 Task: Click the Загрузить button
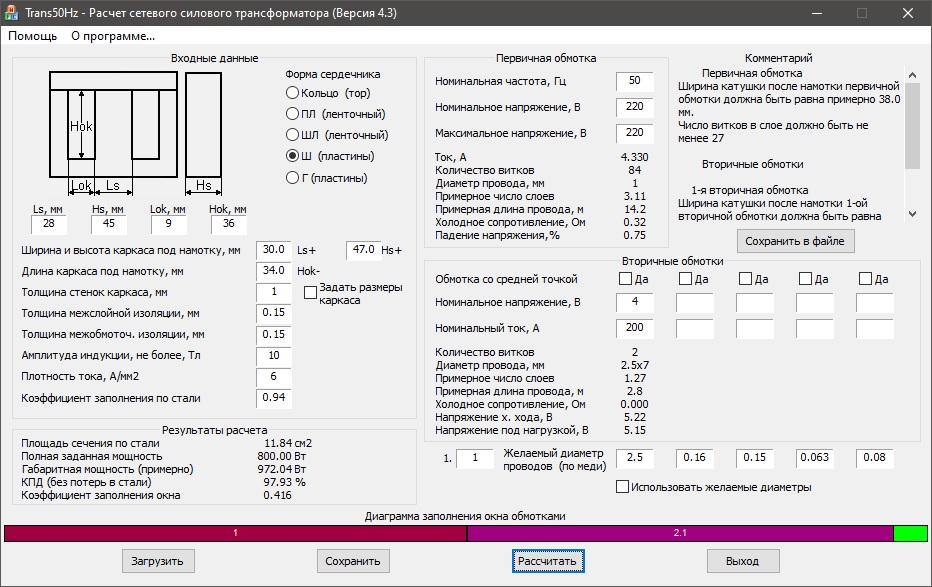(158, 561)
